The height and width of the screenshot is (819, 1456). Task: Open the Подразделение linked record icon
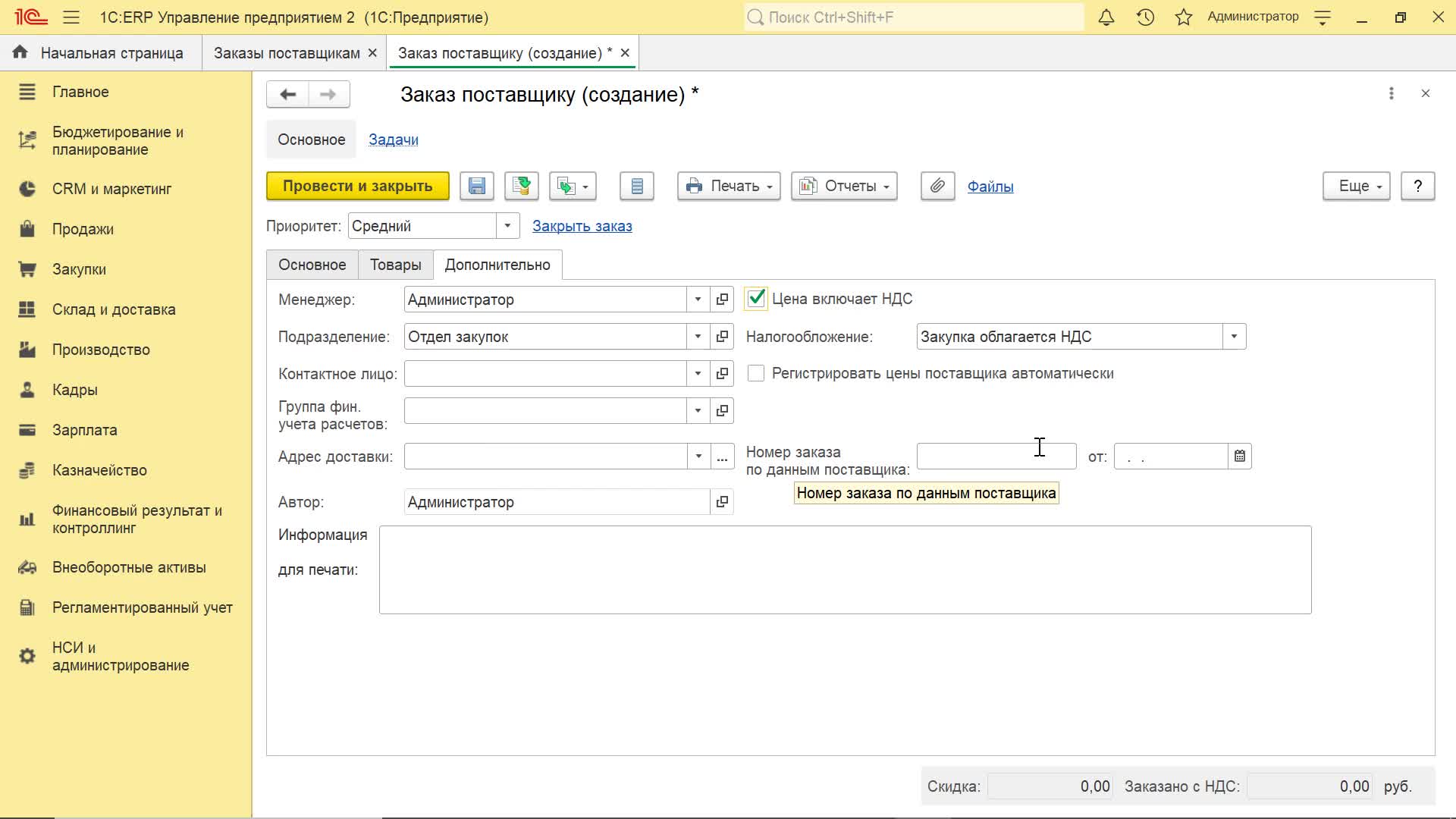722,337
